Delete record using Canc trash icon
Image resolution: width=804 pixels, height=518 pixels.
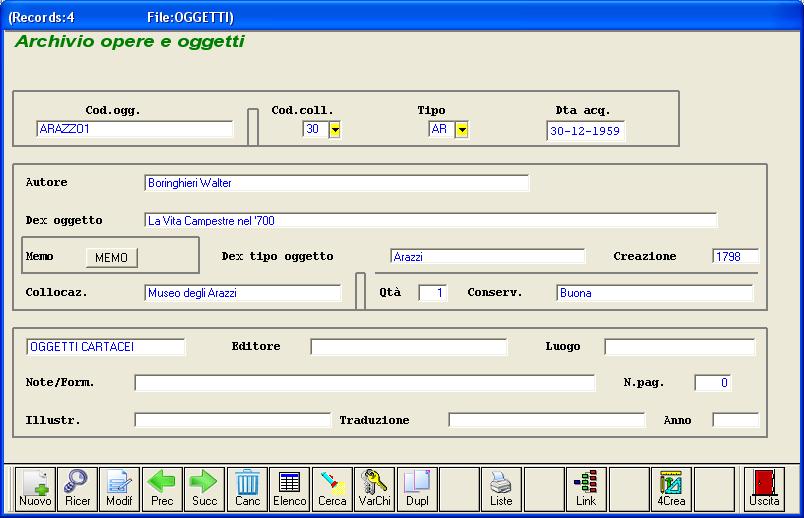[247, 489]
